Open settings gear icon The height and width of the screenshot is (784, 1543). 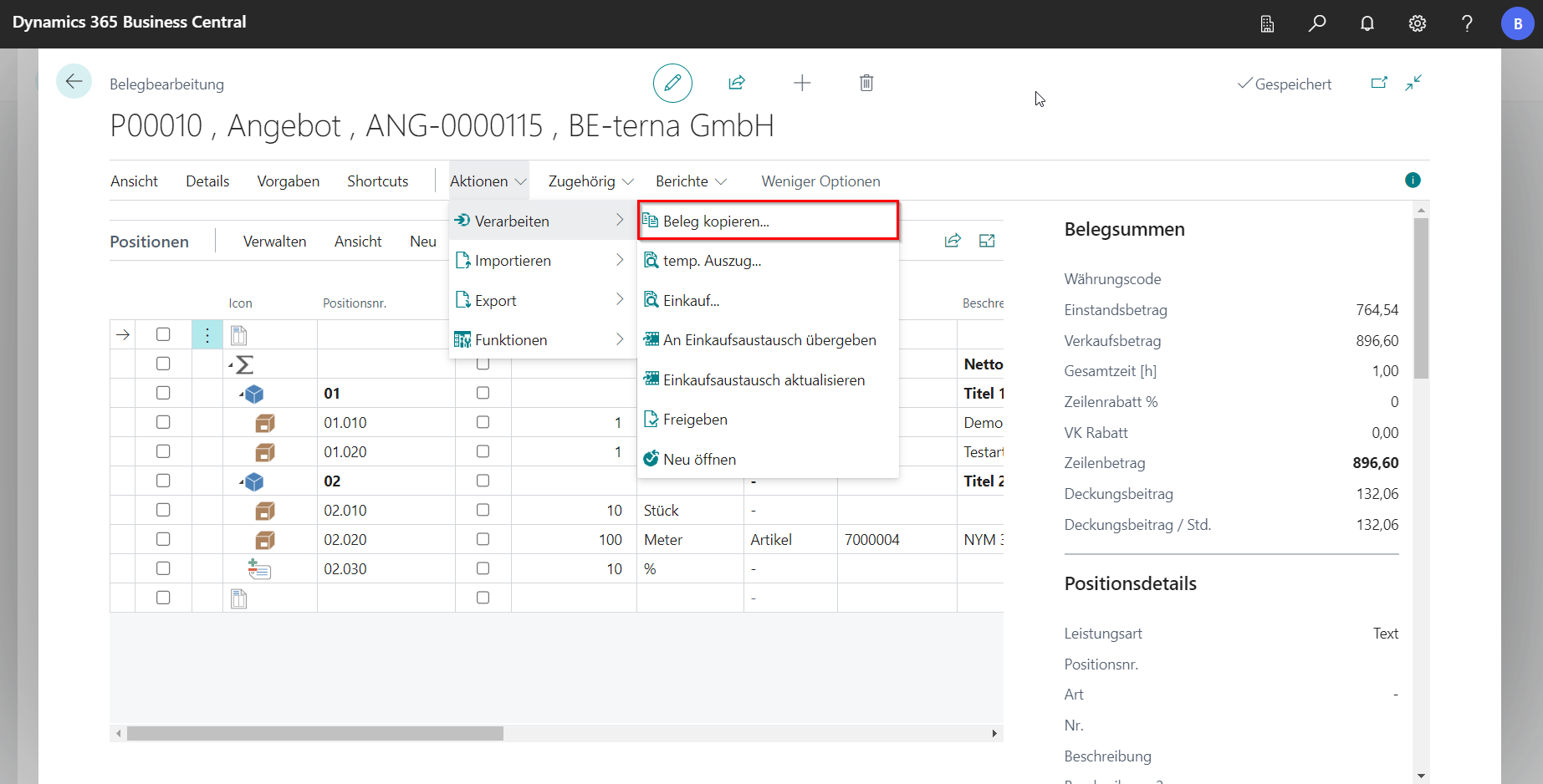(1418, 23)
